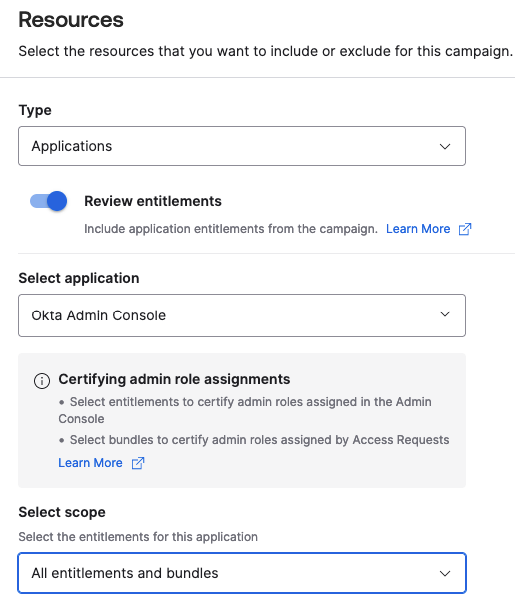Click the chevron arrow in the Type field

point(445,146)
